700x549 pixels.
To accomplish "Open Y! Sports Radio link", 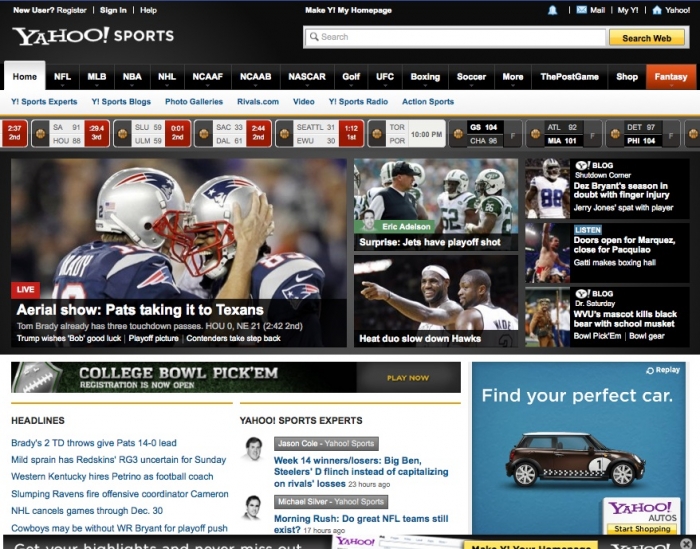I will click(x=358, y=102).
